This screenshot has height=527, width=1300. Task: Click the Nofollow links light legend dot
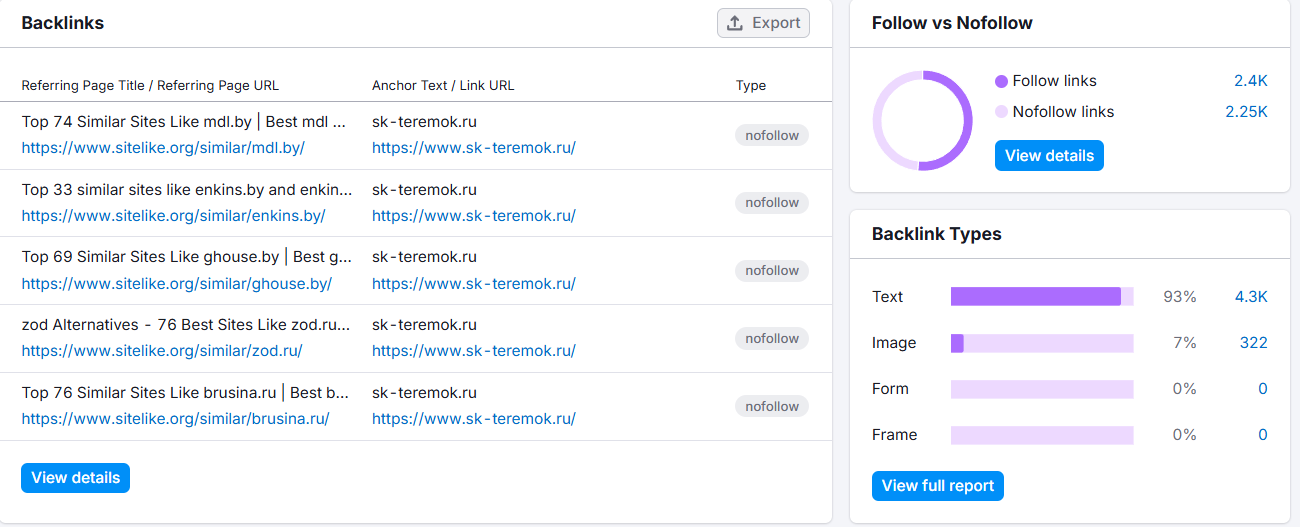[1001, 113]
